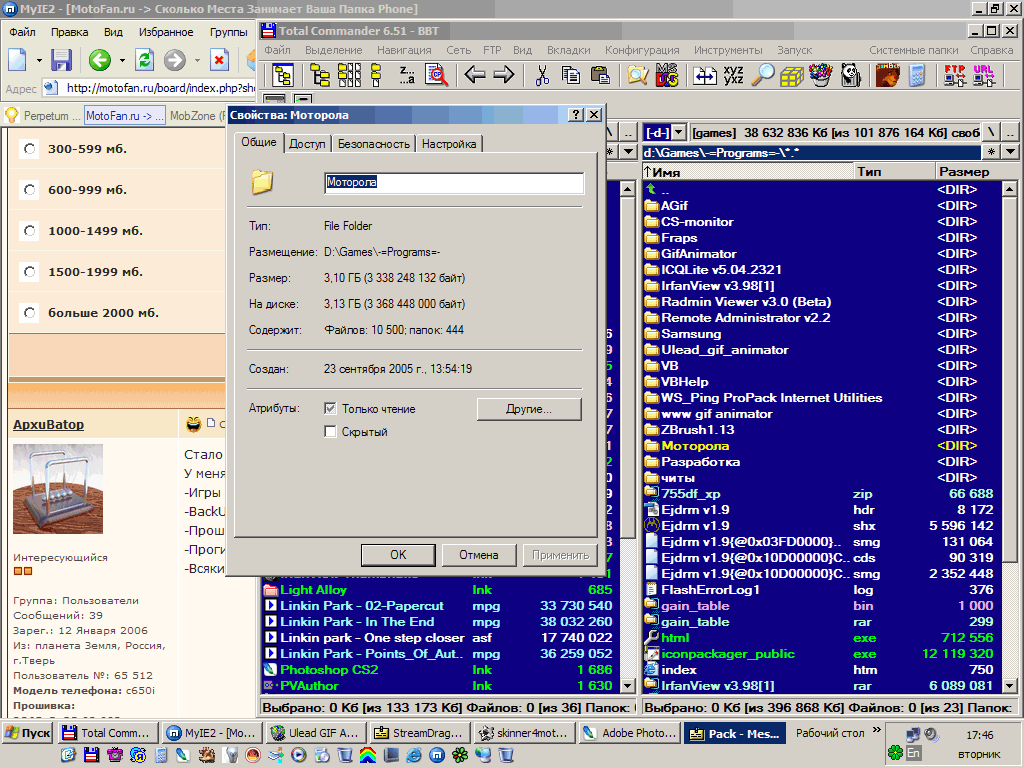Screen dimensions: 1024x768
Task: Open the calculator icon in Total Commander toolbar
Action: pos(917,76)
